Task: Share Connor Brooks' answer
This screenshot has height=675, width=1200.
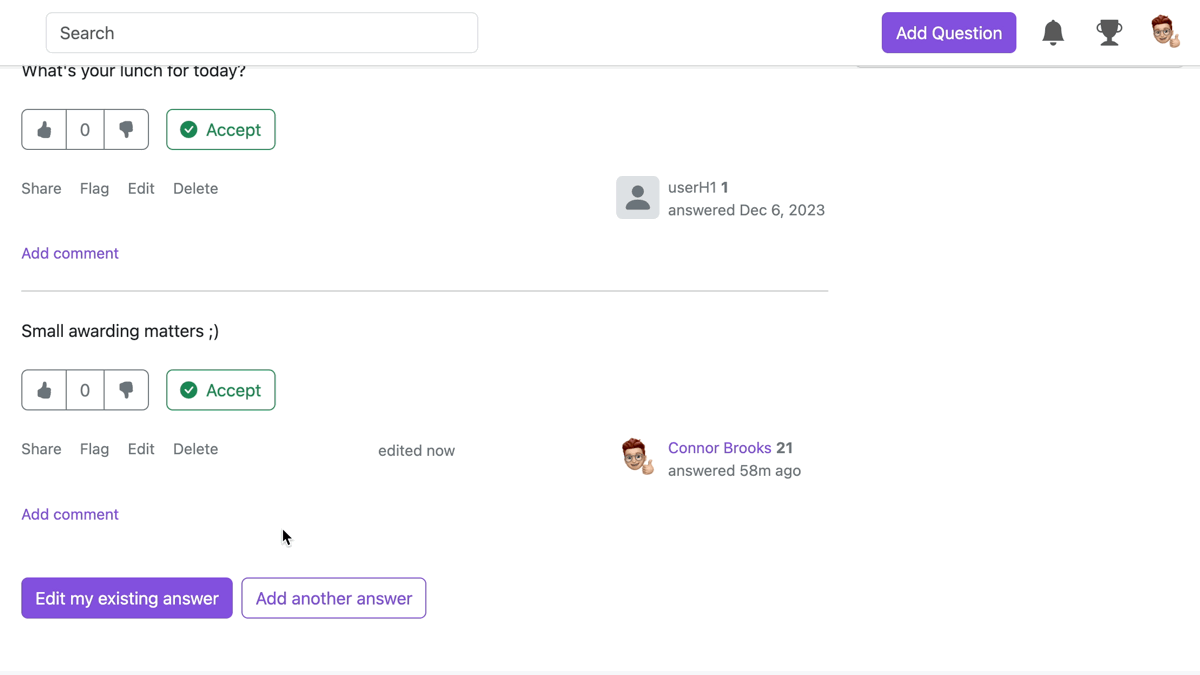Action: (x=41, y=449)
